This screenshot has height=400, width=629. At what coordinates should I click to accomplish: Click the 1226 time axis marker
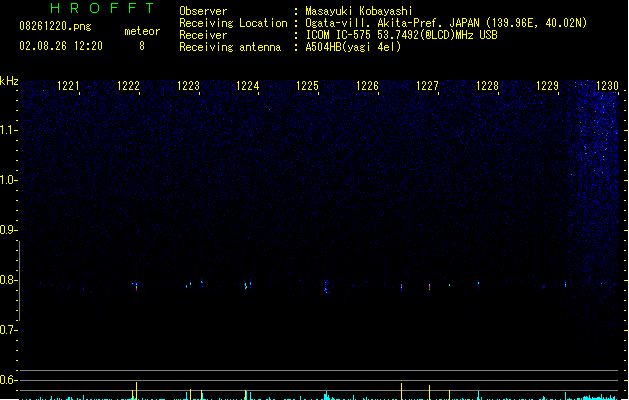click(x=367, y=86)
